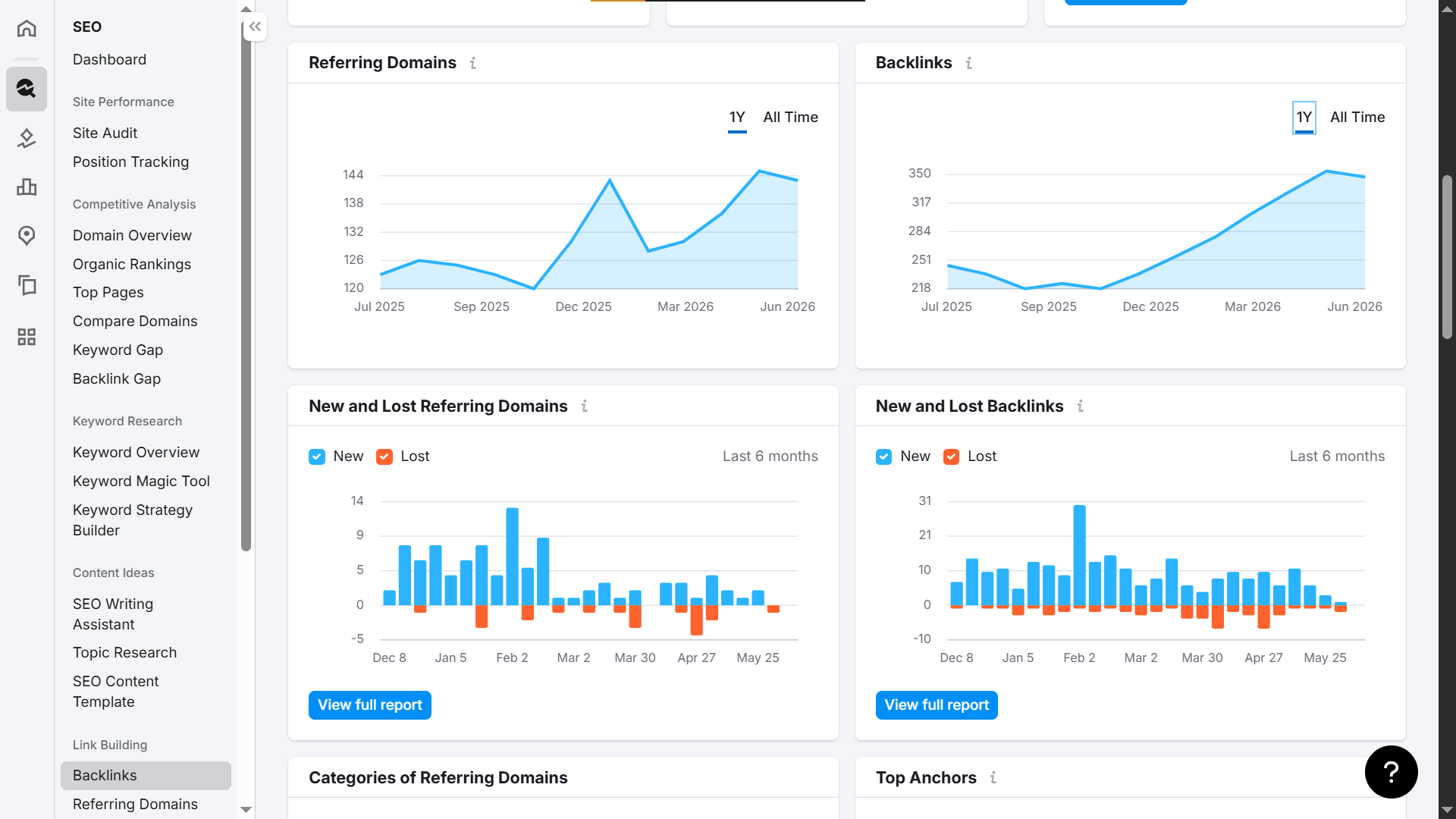
Task: Select All Time in Referring Domains
Action: [790, 118]
